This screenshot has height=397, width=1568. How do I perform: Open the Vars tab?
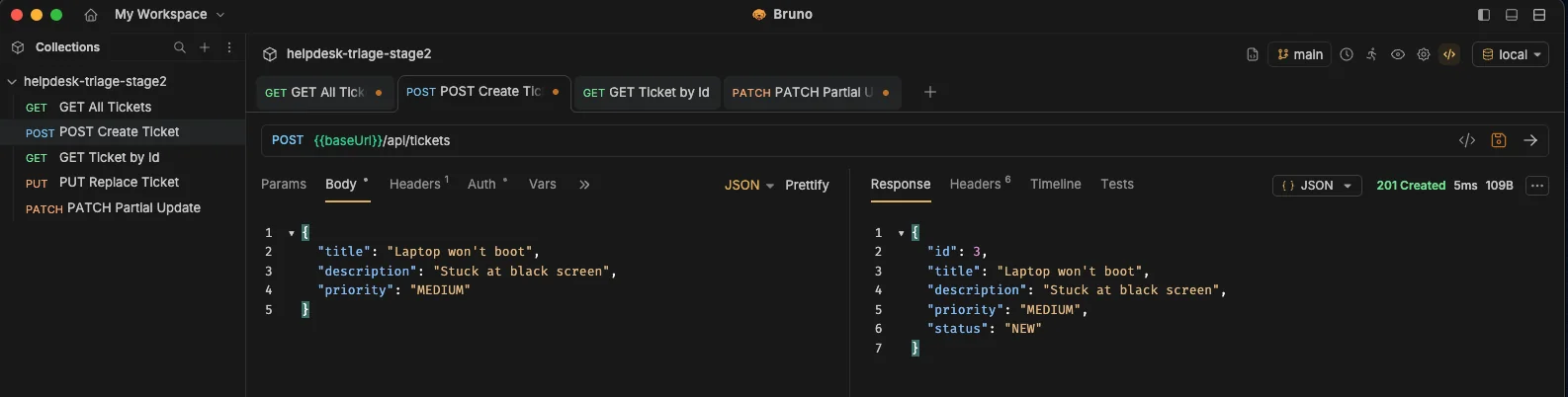[543, 185]
